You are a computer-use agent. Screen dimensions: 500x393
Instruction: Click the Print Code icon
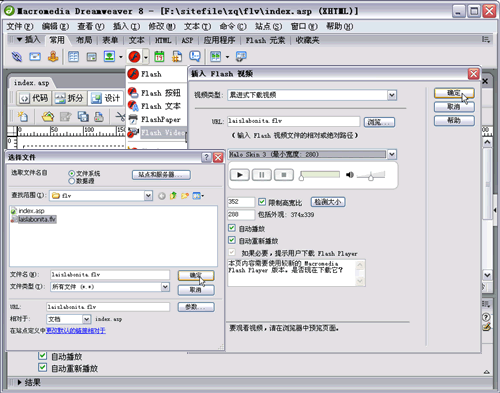point(99,117)
